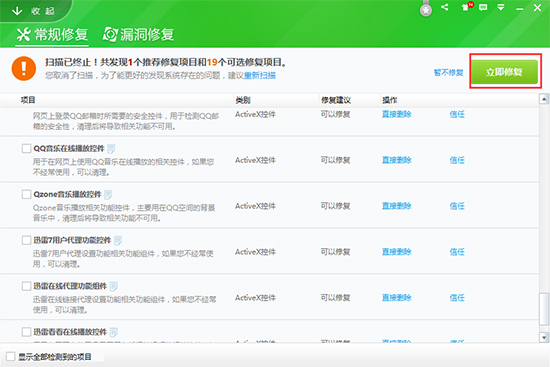Click 信任 for Qzone音乐播放控件
The height and width of the screenshot is (367, 550).
click(x=457, y=206)
